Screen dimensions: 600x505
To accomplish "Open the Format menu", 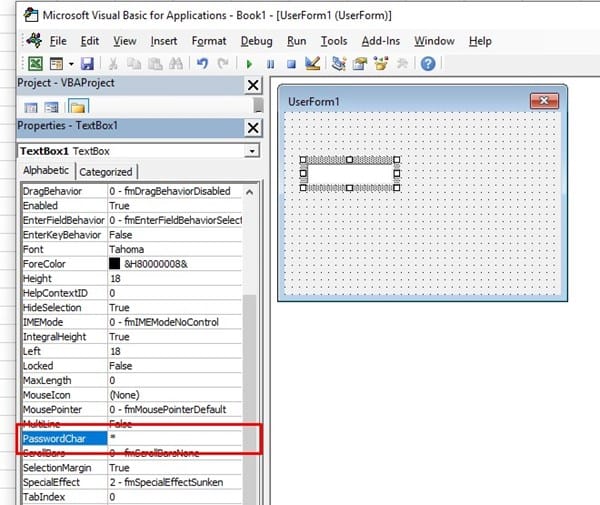I will (209, 41).
